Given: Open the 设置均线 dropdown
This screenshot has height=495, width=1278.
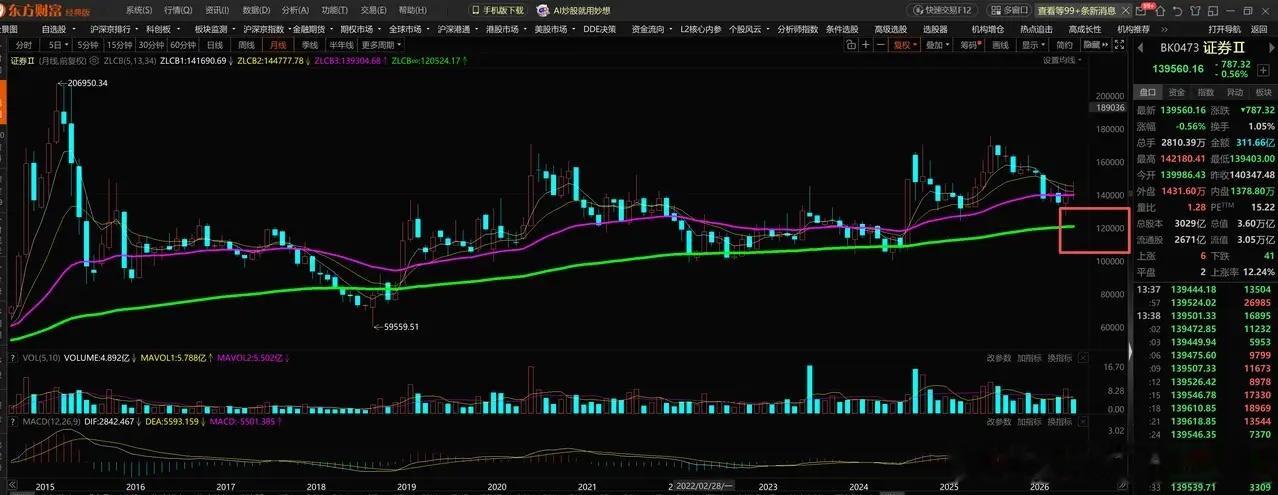Looking at the screenshot, I should point(1063,59).
